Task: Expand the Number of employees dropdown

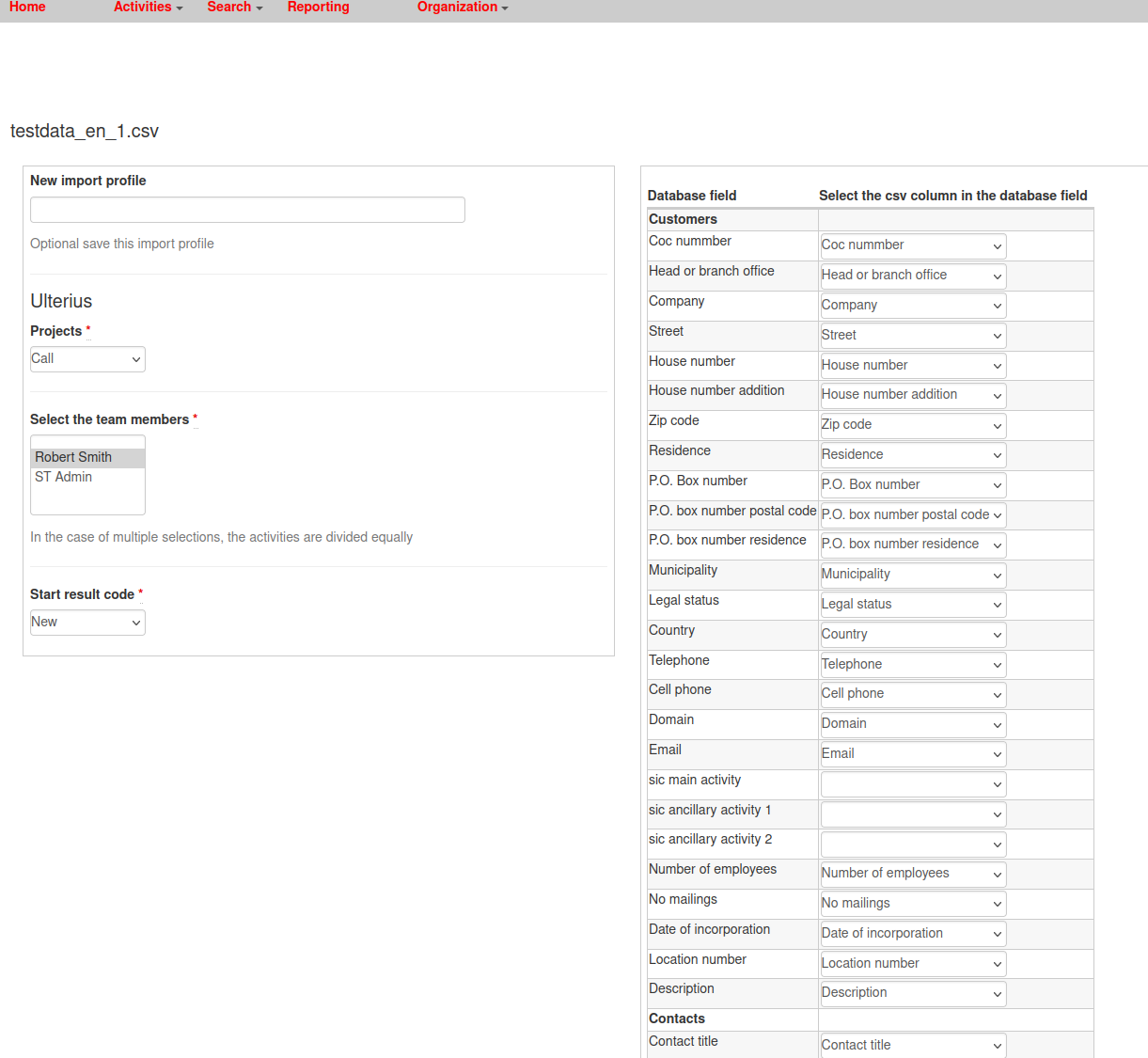Action: point(912,874)
